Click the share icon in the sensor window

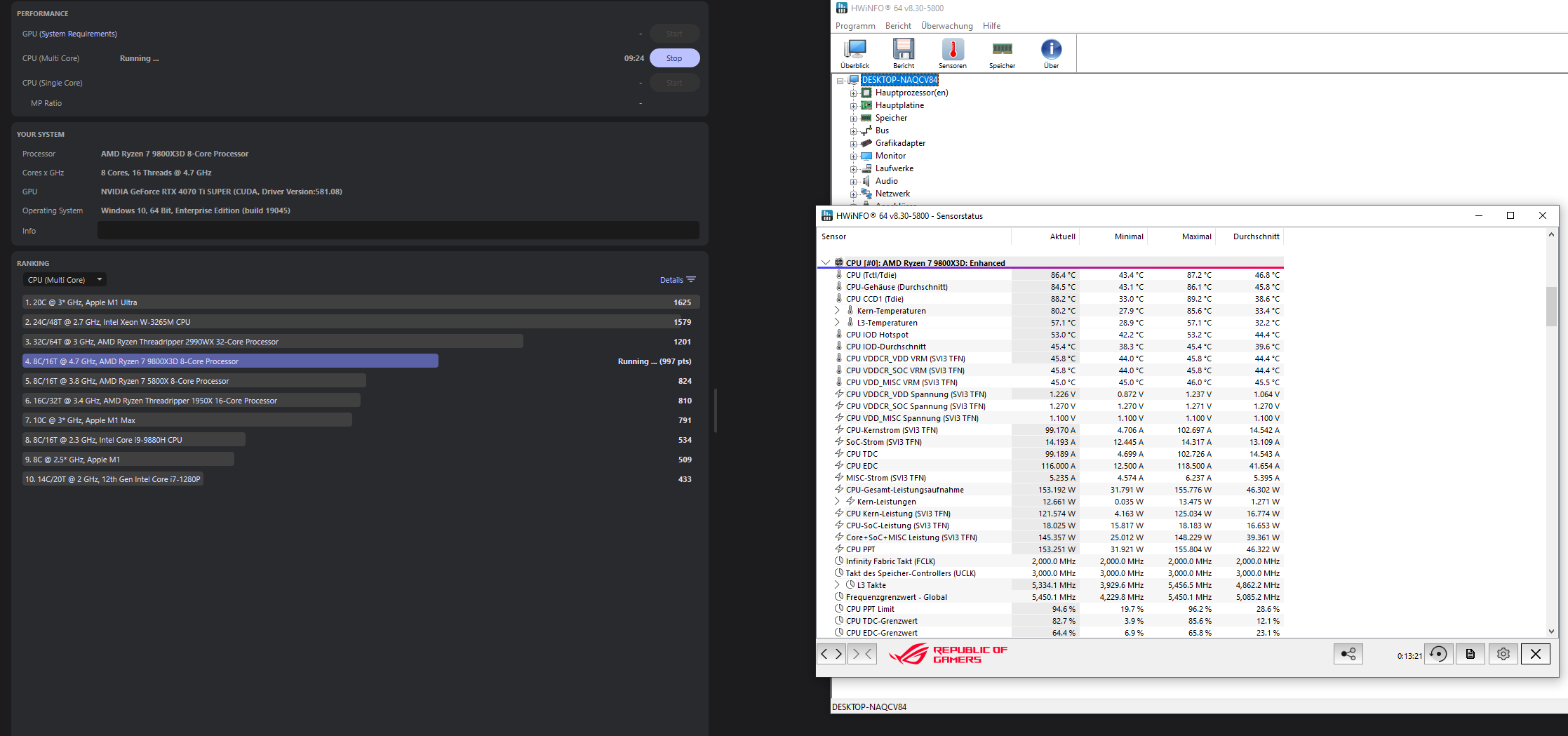click(x=1348, y=654)
